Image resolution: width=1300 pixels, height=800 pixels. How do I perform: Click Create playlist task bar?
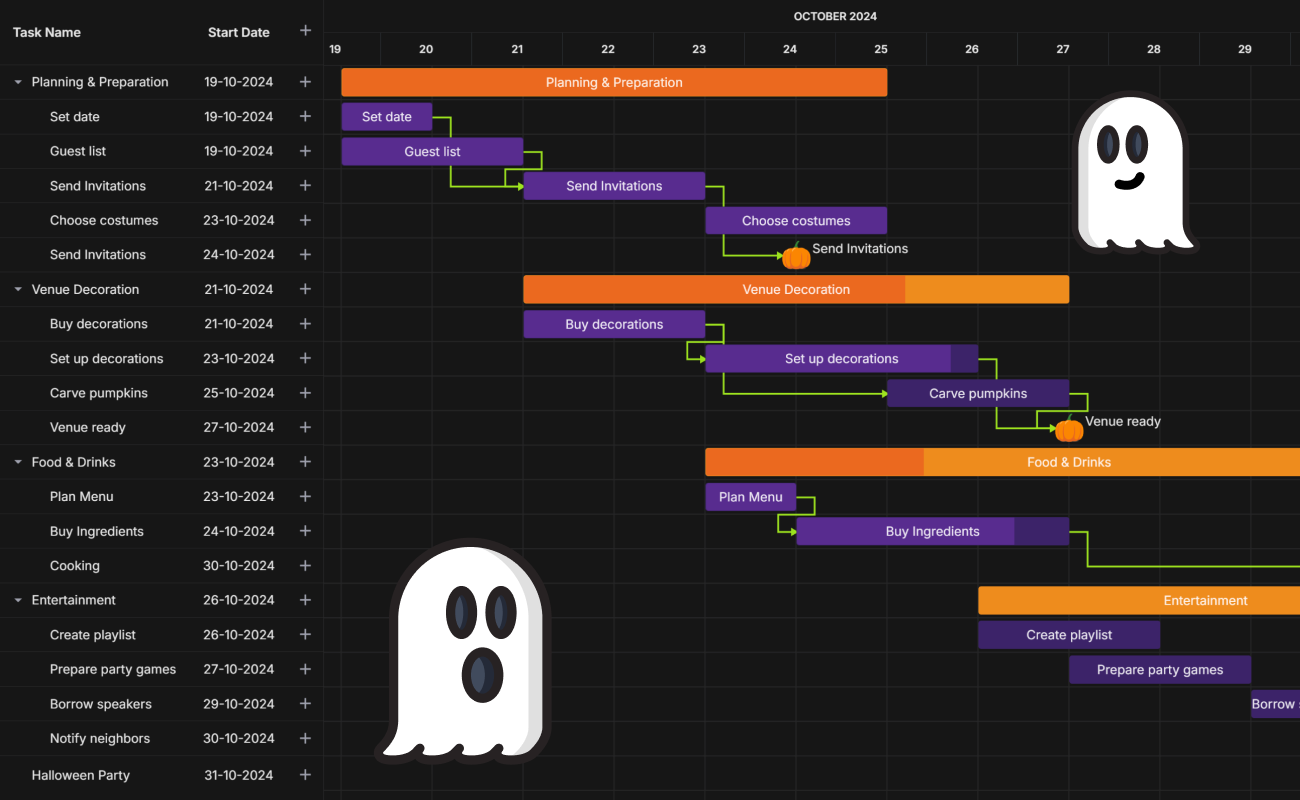[1069, 635]
